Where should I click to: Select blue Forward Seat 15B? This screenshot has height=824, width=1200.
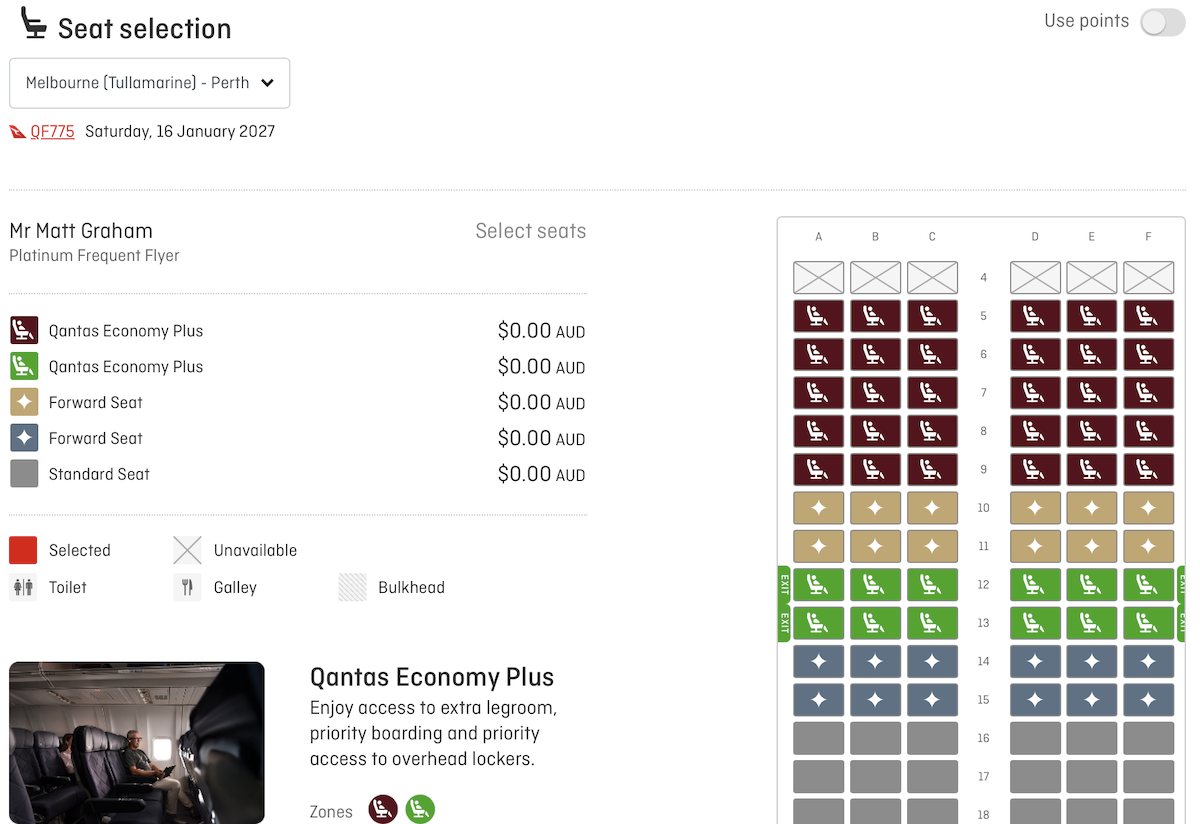click(875, 699)
